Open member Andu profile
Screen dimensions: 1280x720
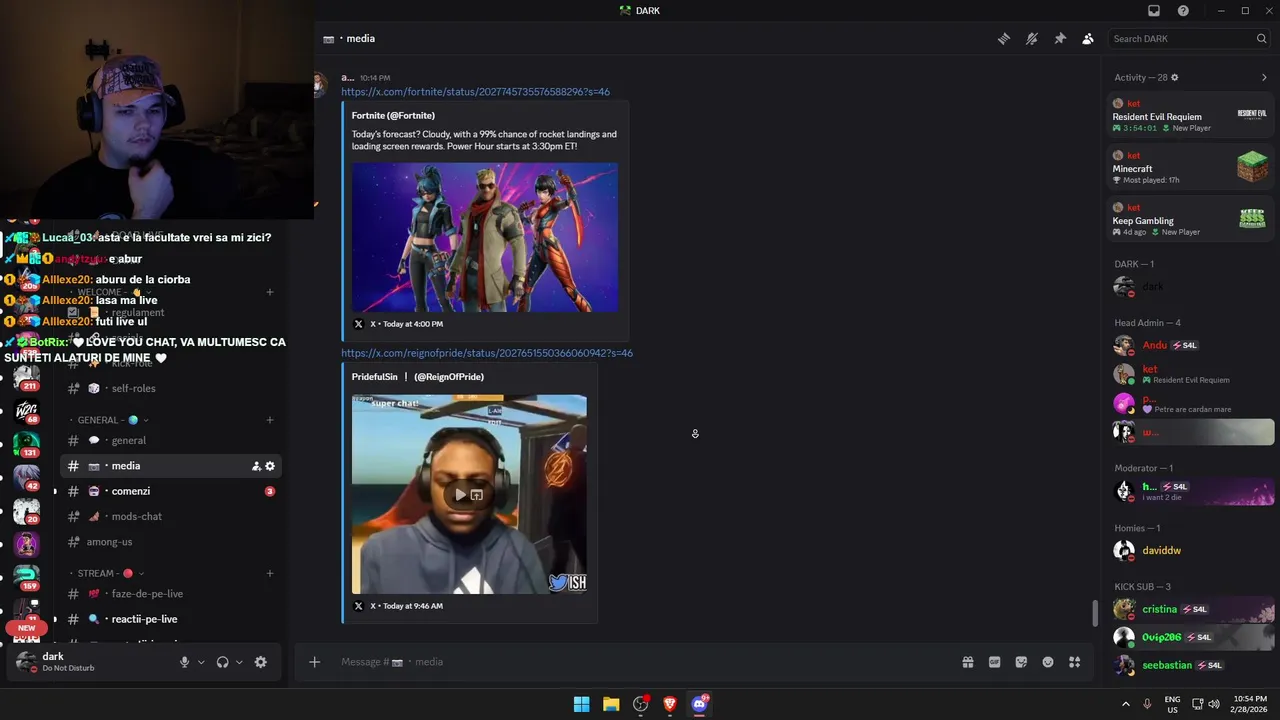click(1190, 345)
